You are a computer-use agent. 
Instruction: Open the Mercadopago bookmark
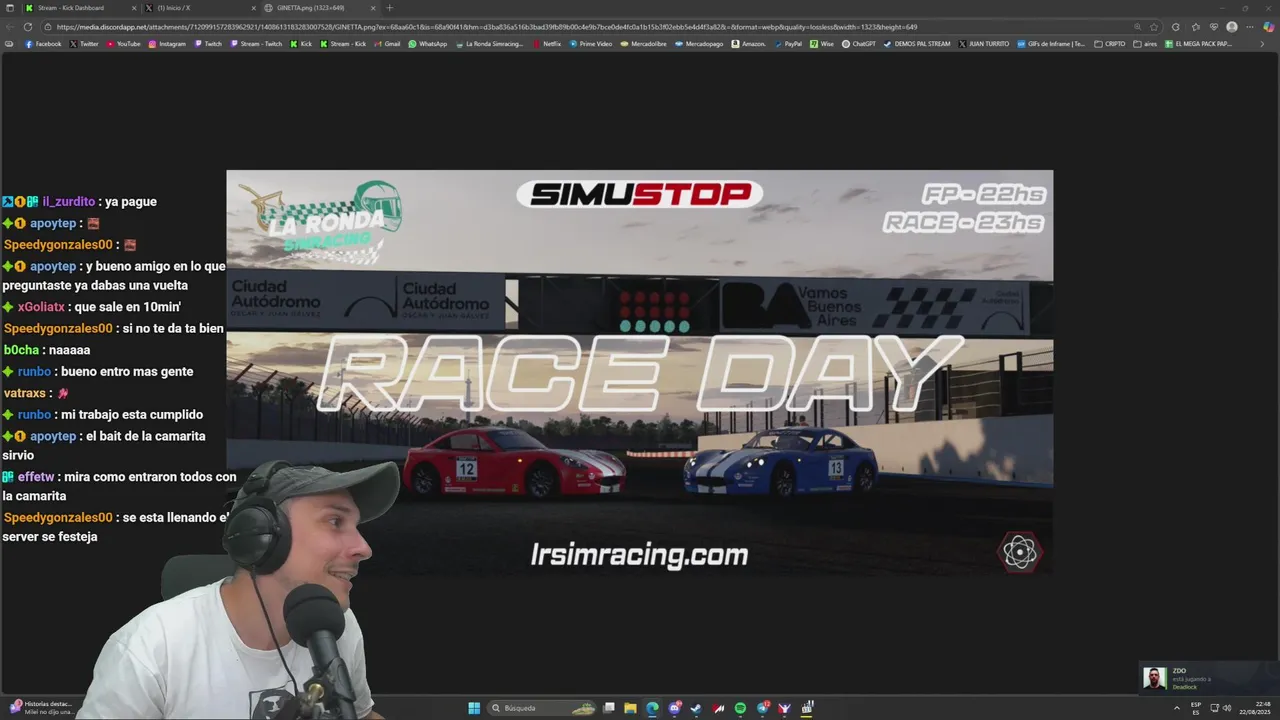point(699,44)
